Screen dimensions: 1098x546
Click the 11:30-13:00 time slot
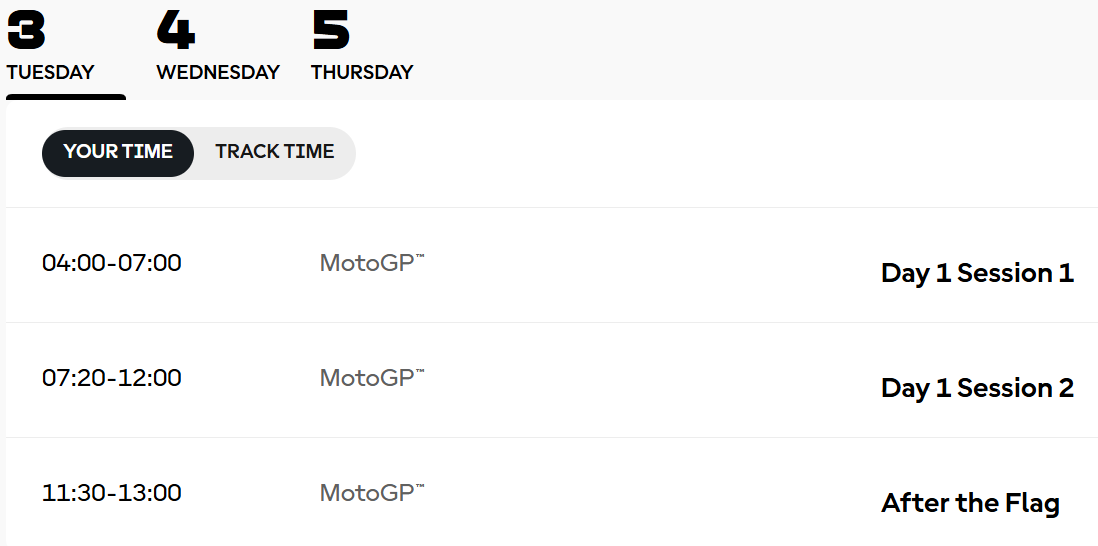coord(112,493)
